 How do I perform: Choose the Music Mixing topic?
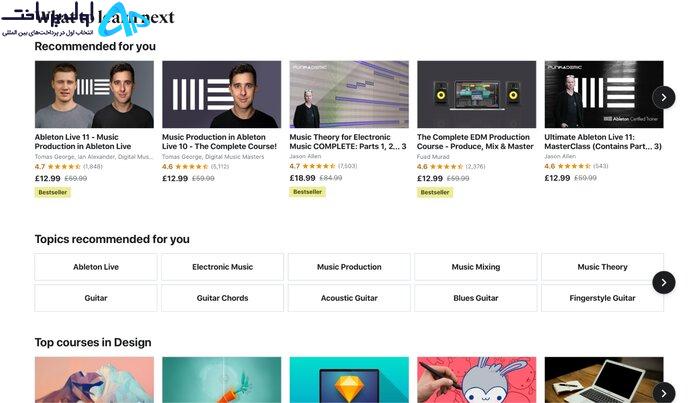476,267
